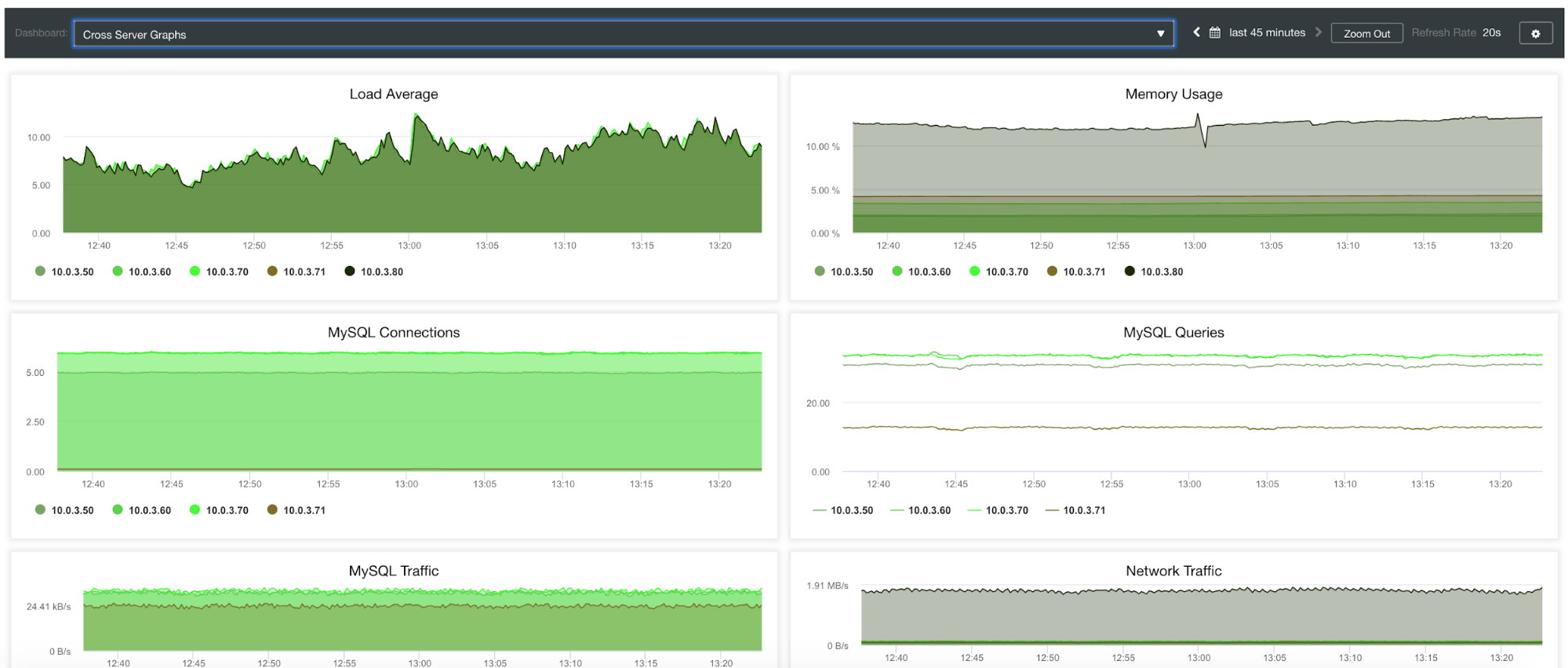Viewport: 1568px width, 668px height.
Task: Hide 10.0.3.71 series in MySQL Connections legend
Action: pyautogui.click(x=297, y=510)
